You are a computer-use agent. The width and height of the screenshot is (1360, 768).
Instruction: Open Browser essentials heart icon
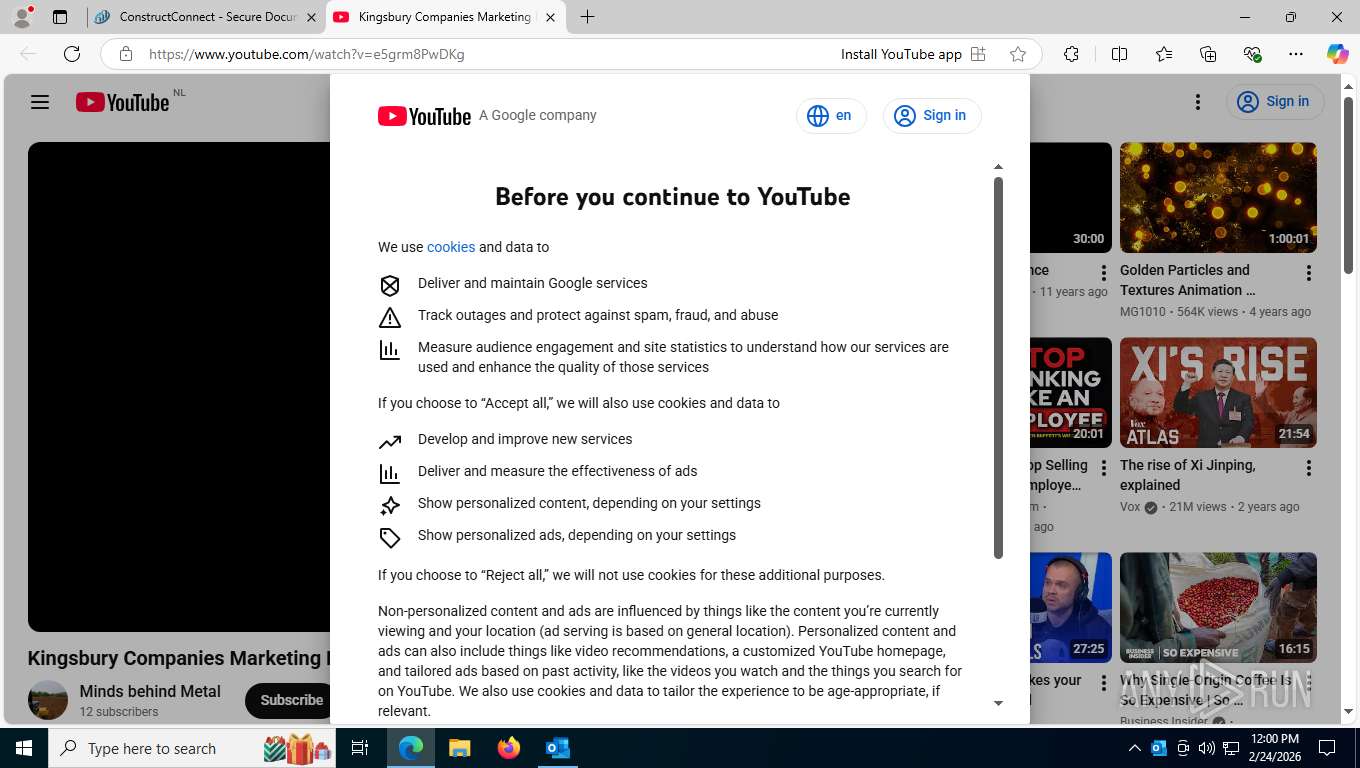click(1252, 54)
